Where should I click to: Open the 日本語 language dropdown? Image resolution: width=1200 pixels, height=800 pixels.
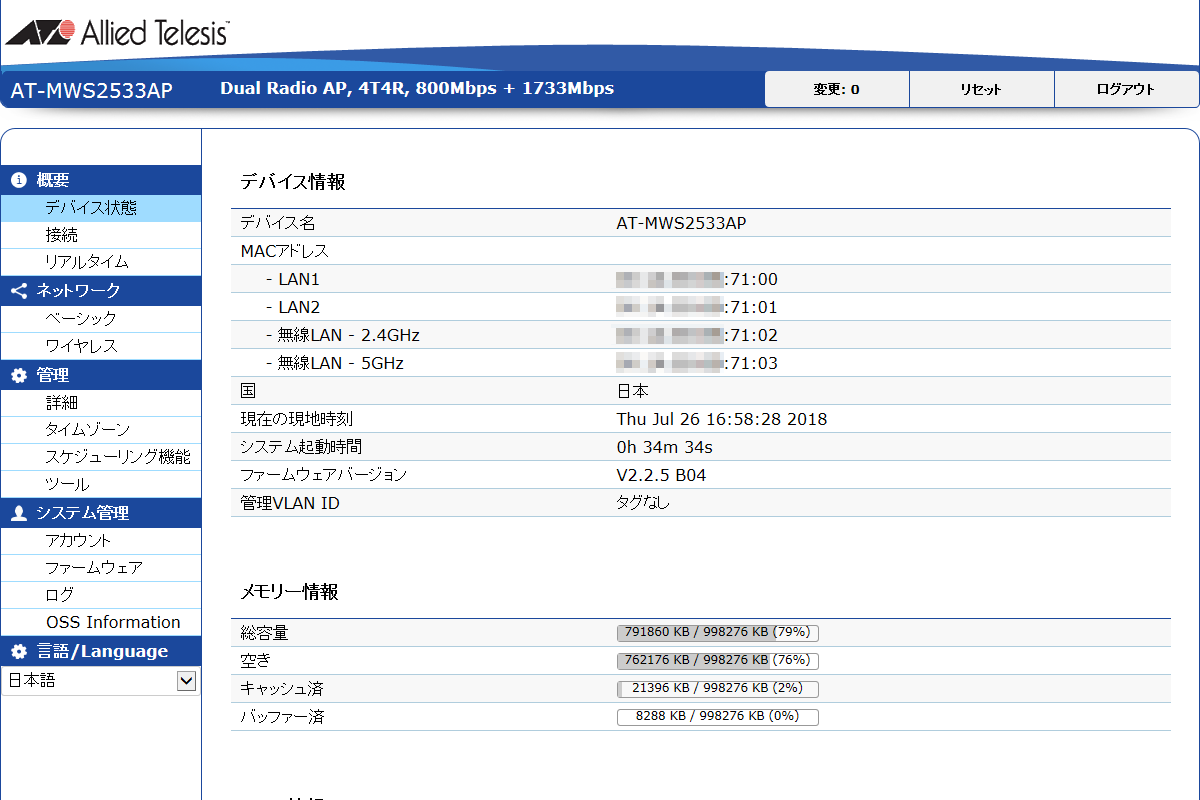click(x=100, y=681)
